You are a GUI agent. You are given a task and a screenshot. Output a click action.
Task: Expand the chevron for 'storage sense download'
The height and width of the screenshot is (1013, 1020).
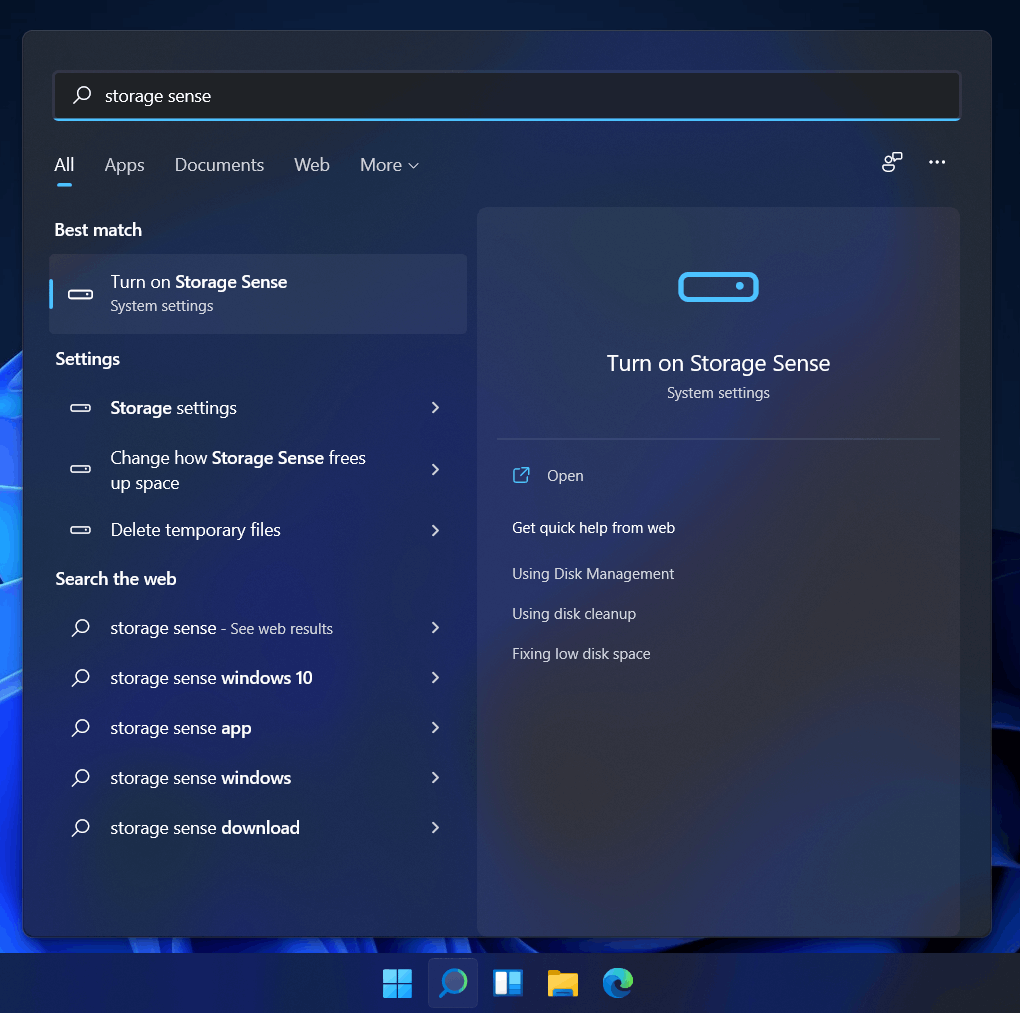tap(435, 828)
